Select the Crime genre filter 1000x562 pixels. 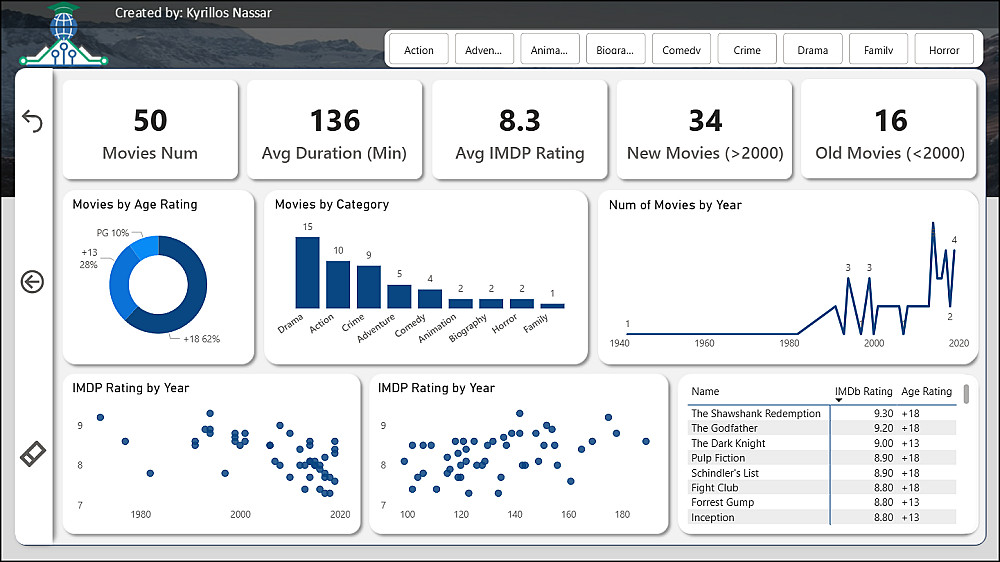(747, 50)
